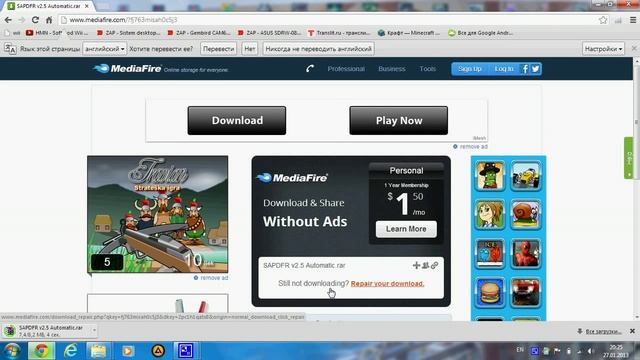Click the never translate English button
Screen dimensions: 640x360
pos(318,49)
